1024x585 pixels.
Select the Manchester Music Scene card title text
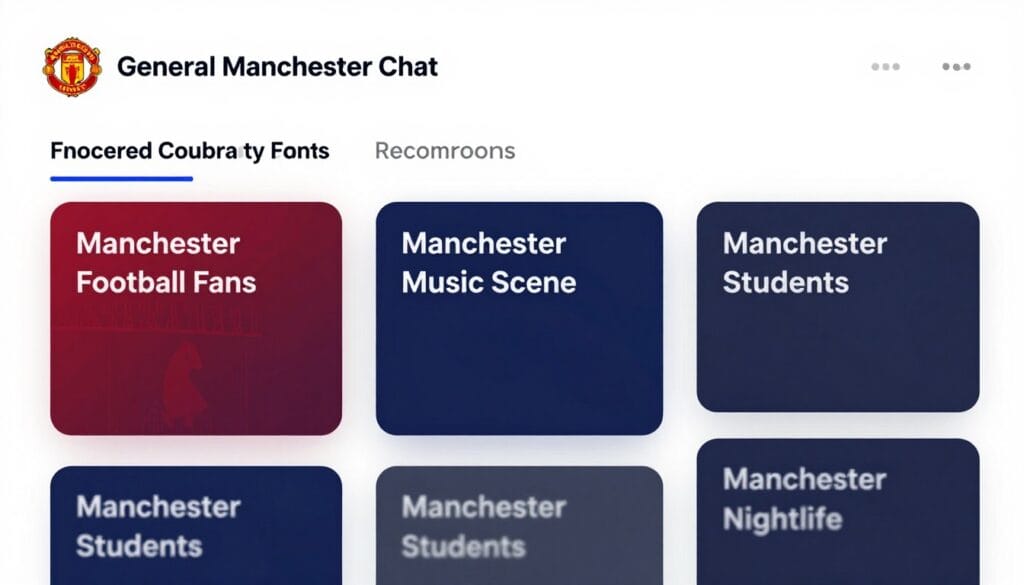click(x=488, y=262)
